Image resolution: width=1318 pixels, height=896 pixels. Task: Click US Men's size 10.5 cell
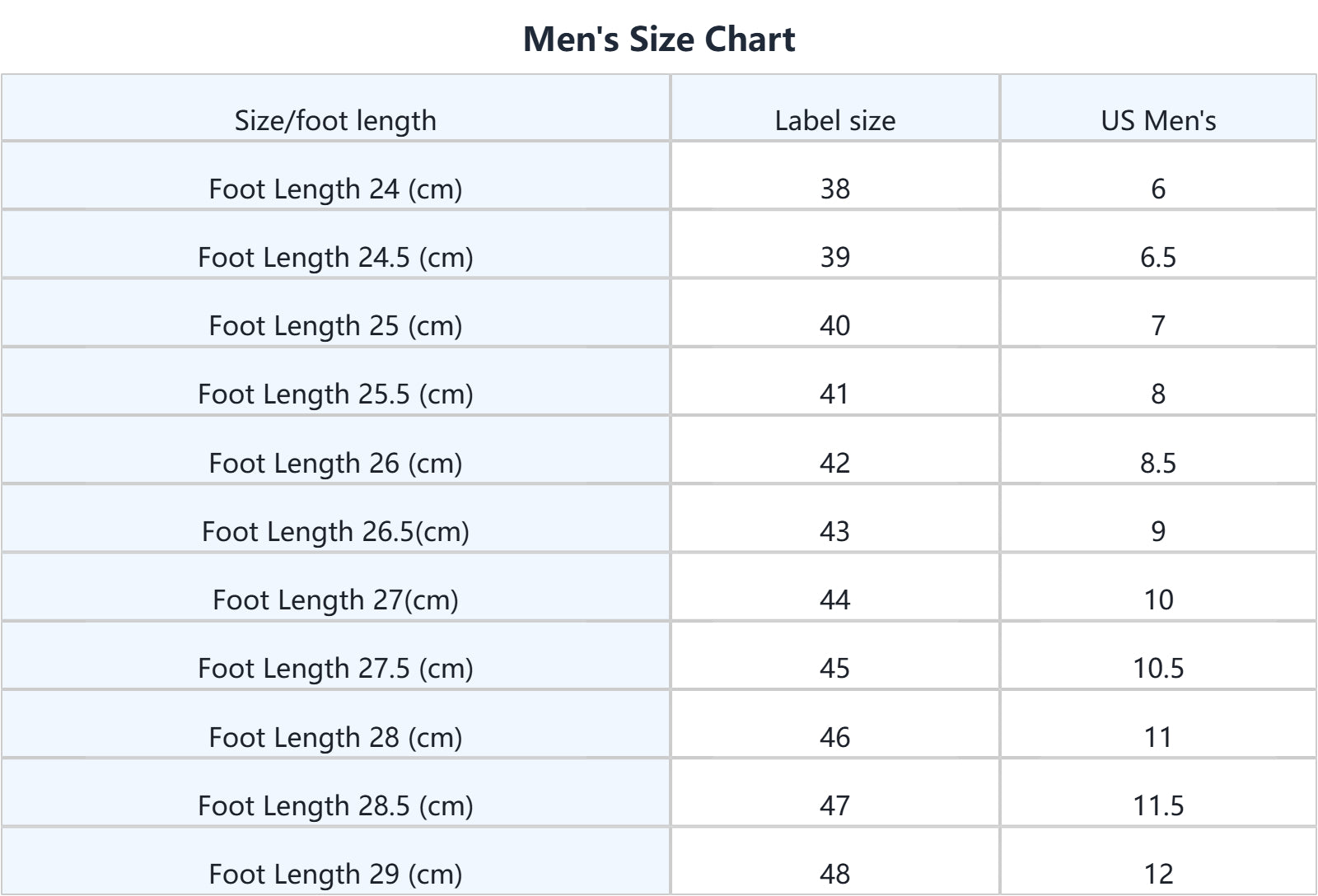pos(1158,668)
